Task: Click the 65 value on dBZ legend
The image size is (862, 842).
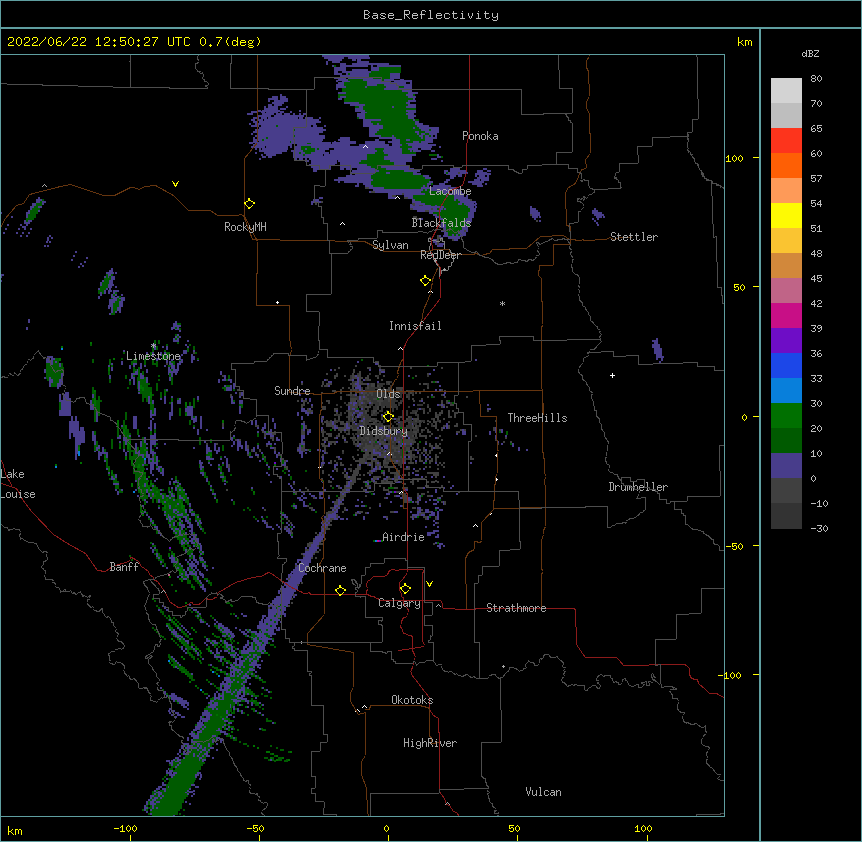Action: click(816, 129)
